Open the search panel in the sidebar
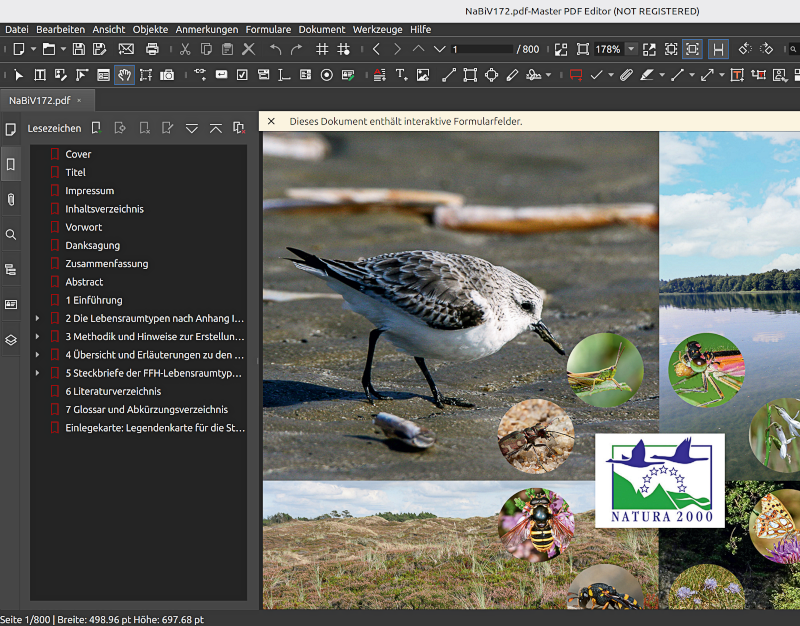The width and height of the screenshot is (800, 626). click(11, 234)
